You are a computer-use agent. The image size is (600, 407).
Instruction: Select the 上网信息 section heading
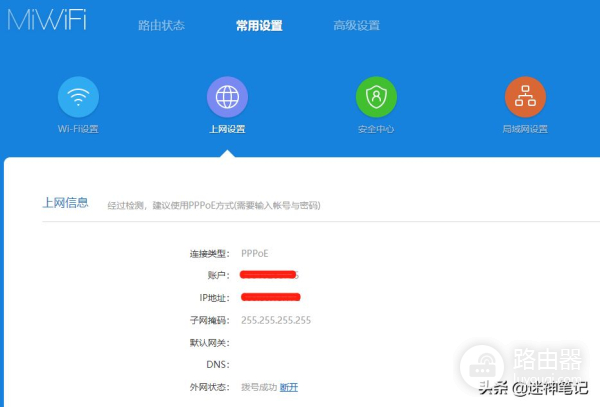click(65, 203)
